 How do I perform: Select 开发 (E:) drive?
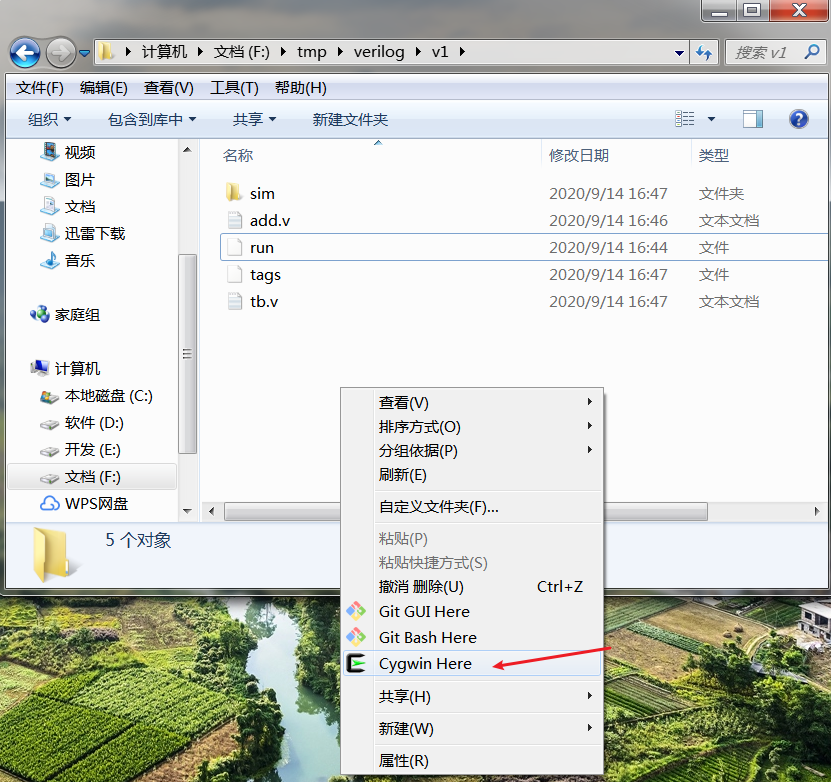(93, 450)
